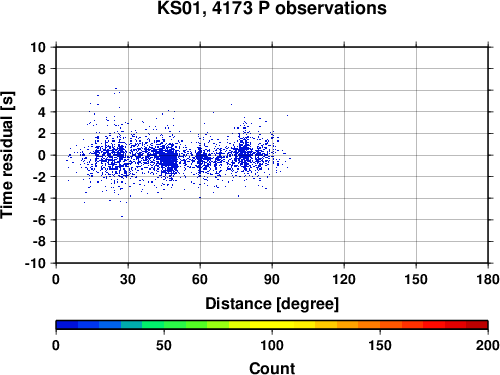
Task: Click x-axis tick label '30'
Action: (128, 279)
